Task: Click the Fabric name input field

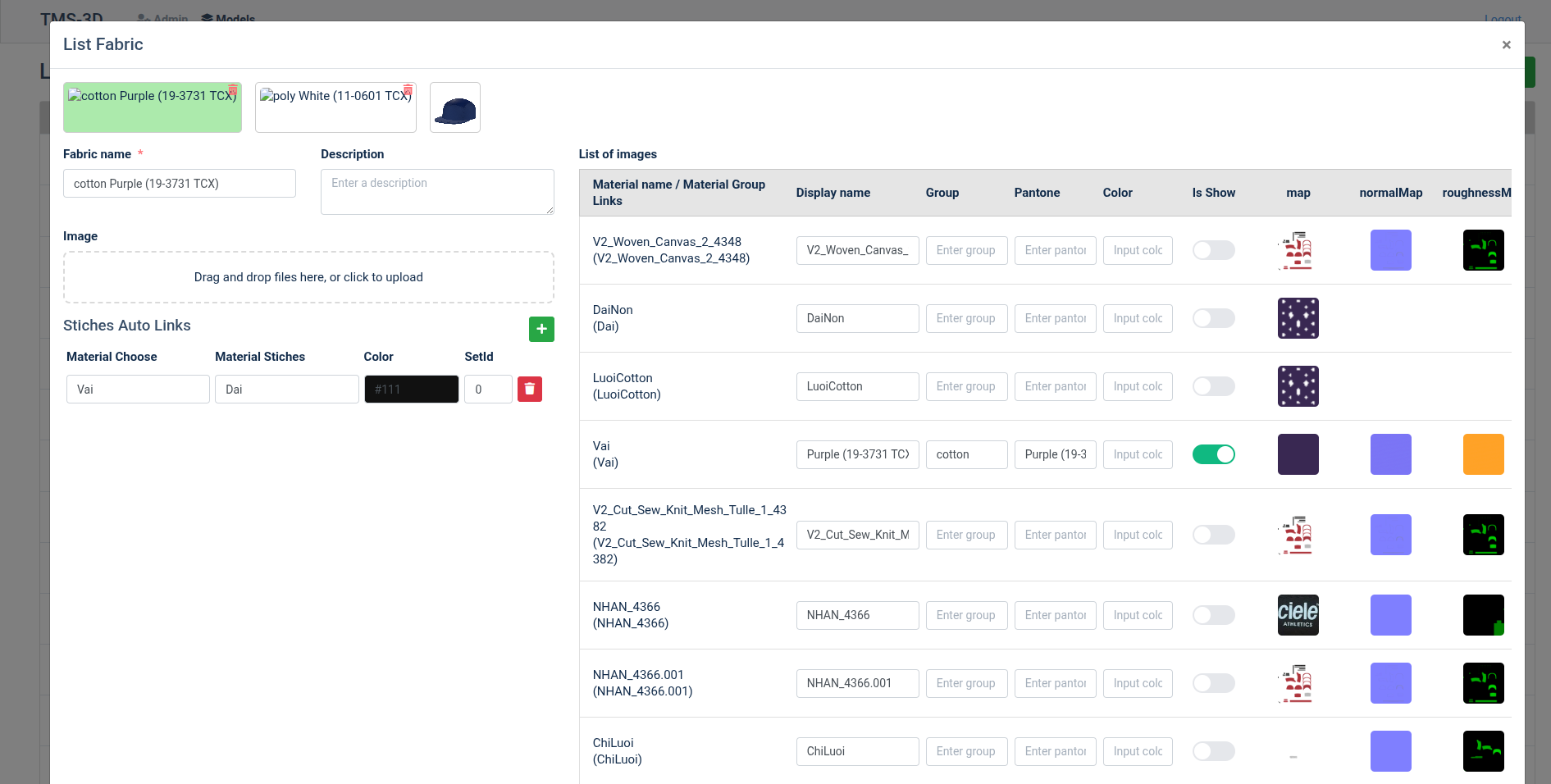Action: point(179,184)
